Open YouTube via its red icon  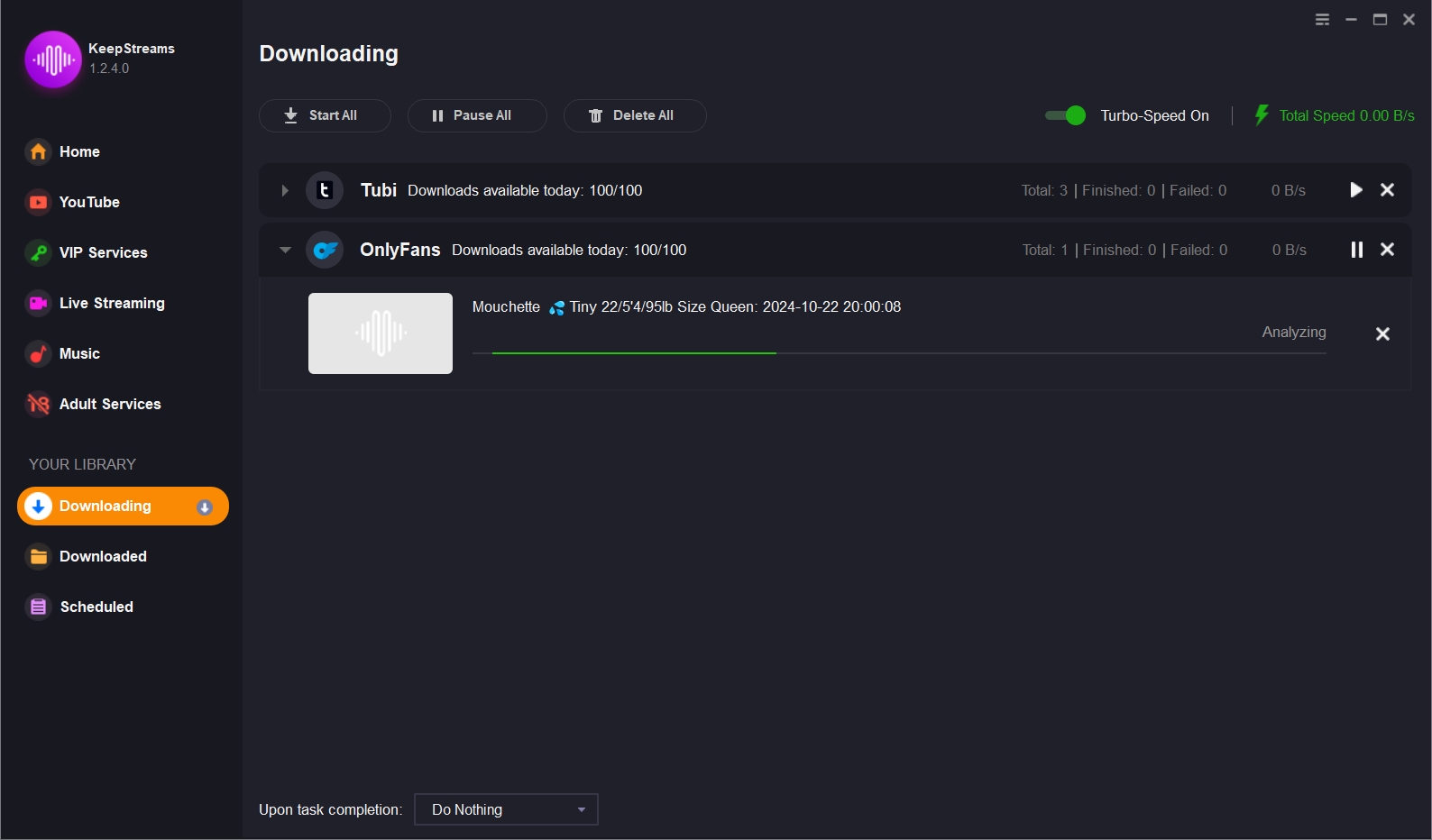click(38, 202)
